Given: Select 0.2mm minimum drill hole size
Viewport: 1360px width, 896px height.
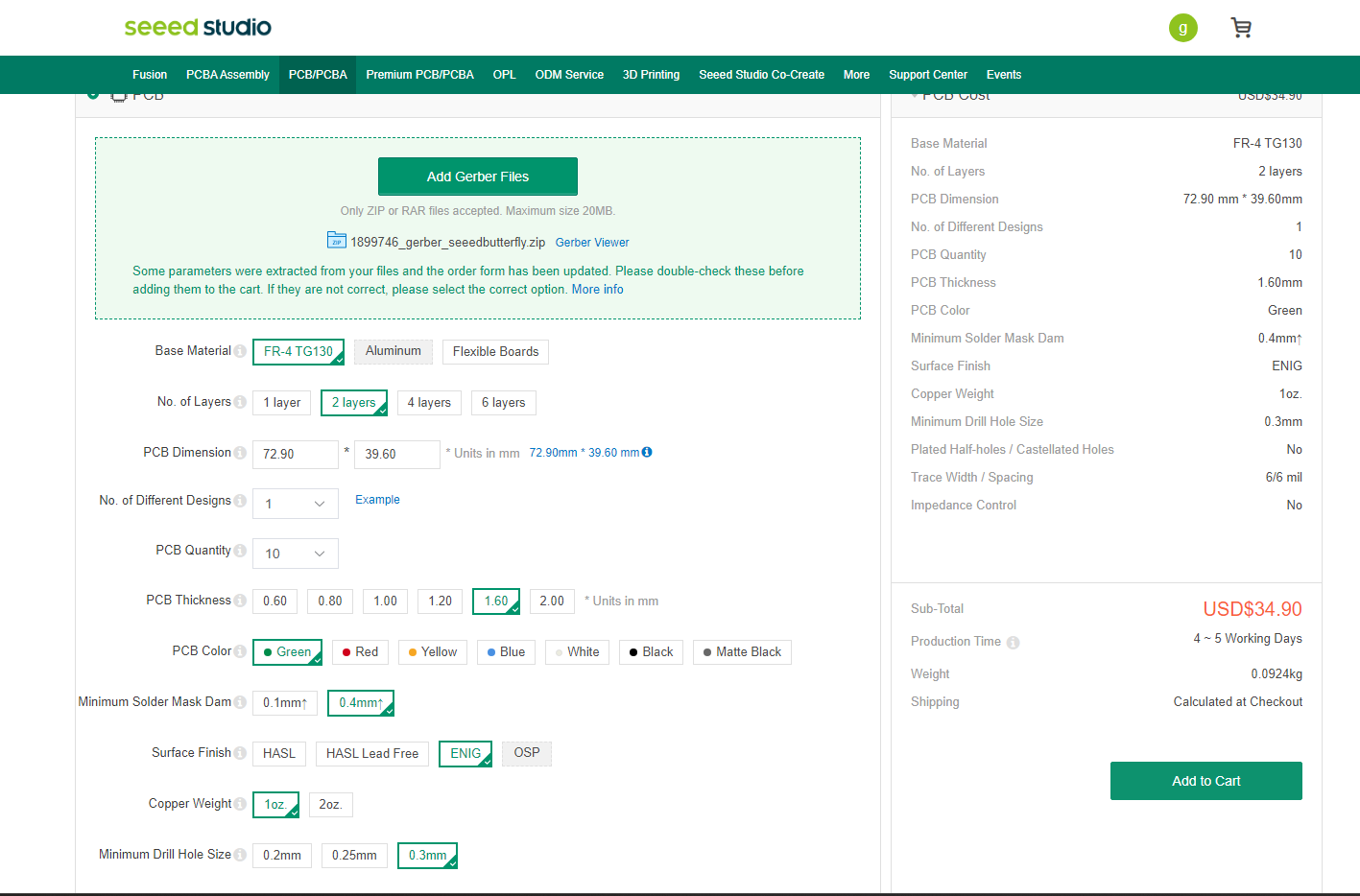Looking at the screenshot, I should pos(281,854).
